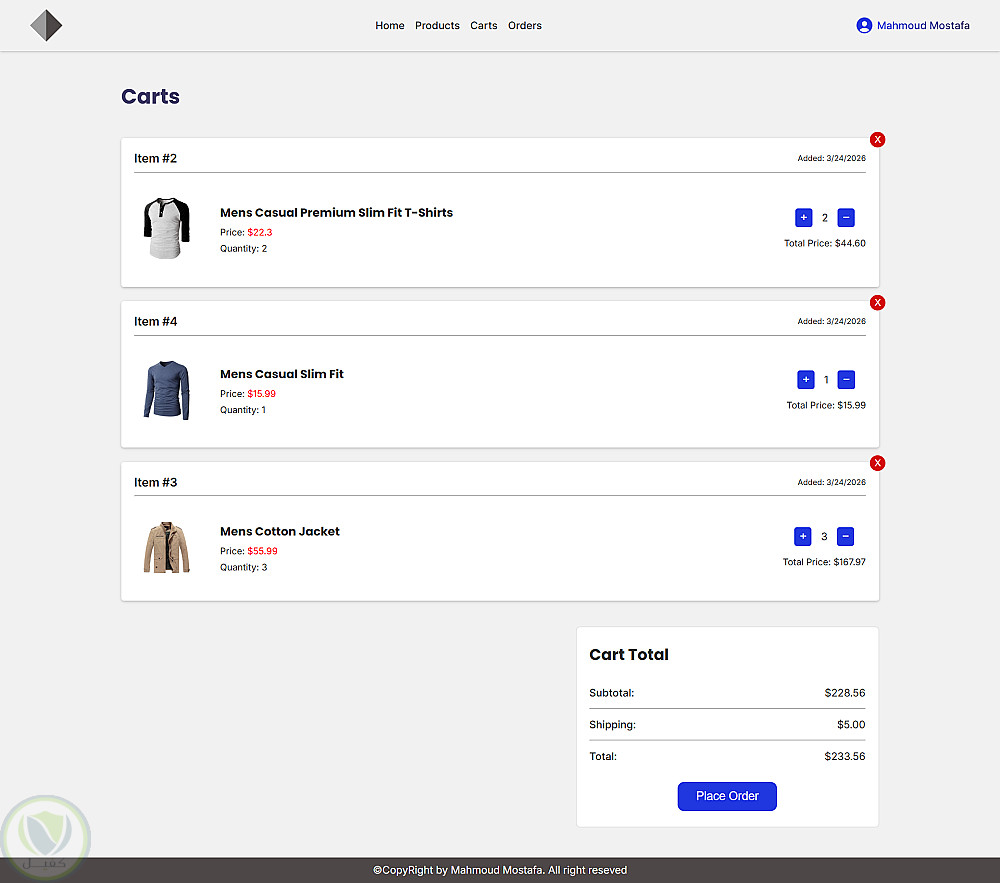This screenshot has height=883, width=1000.
Task: Click the Item #4 heading
Action: 155,321
